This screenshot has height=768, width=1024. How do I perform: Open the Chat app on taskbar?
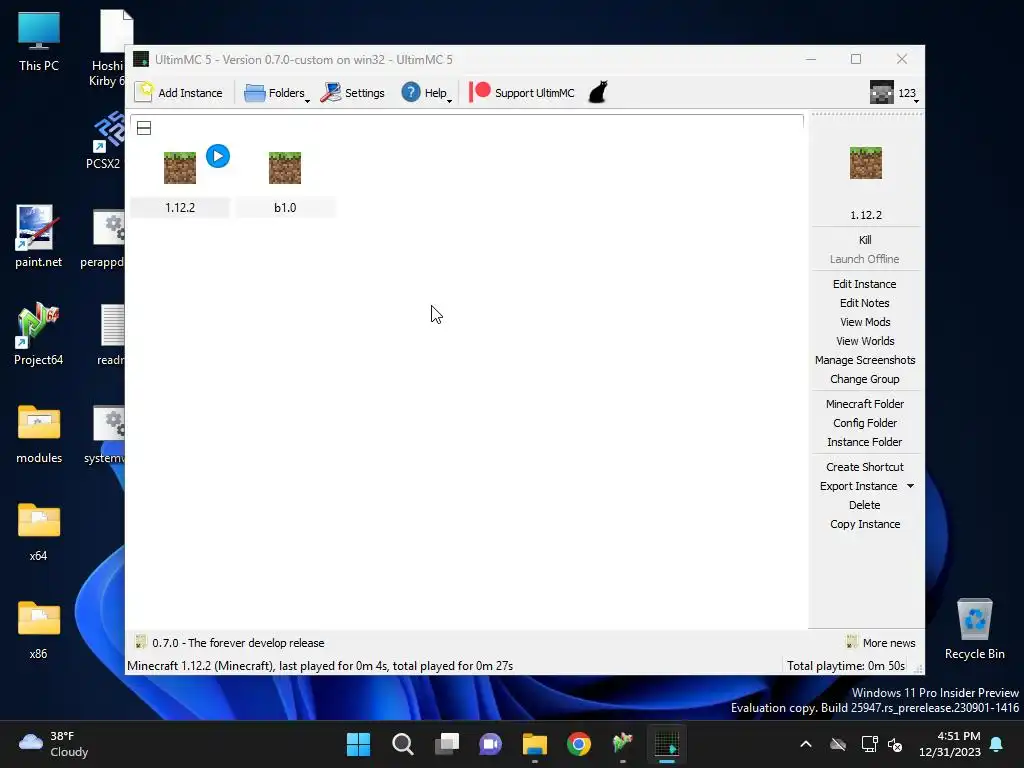click(x=490, y=744)
